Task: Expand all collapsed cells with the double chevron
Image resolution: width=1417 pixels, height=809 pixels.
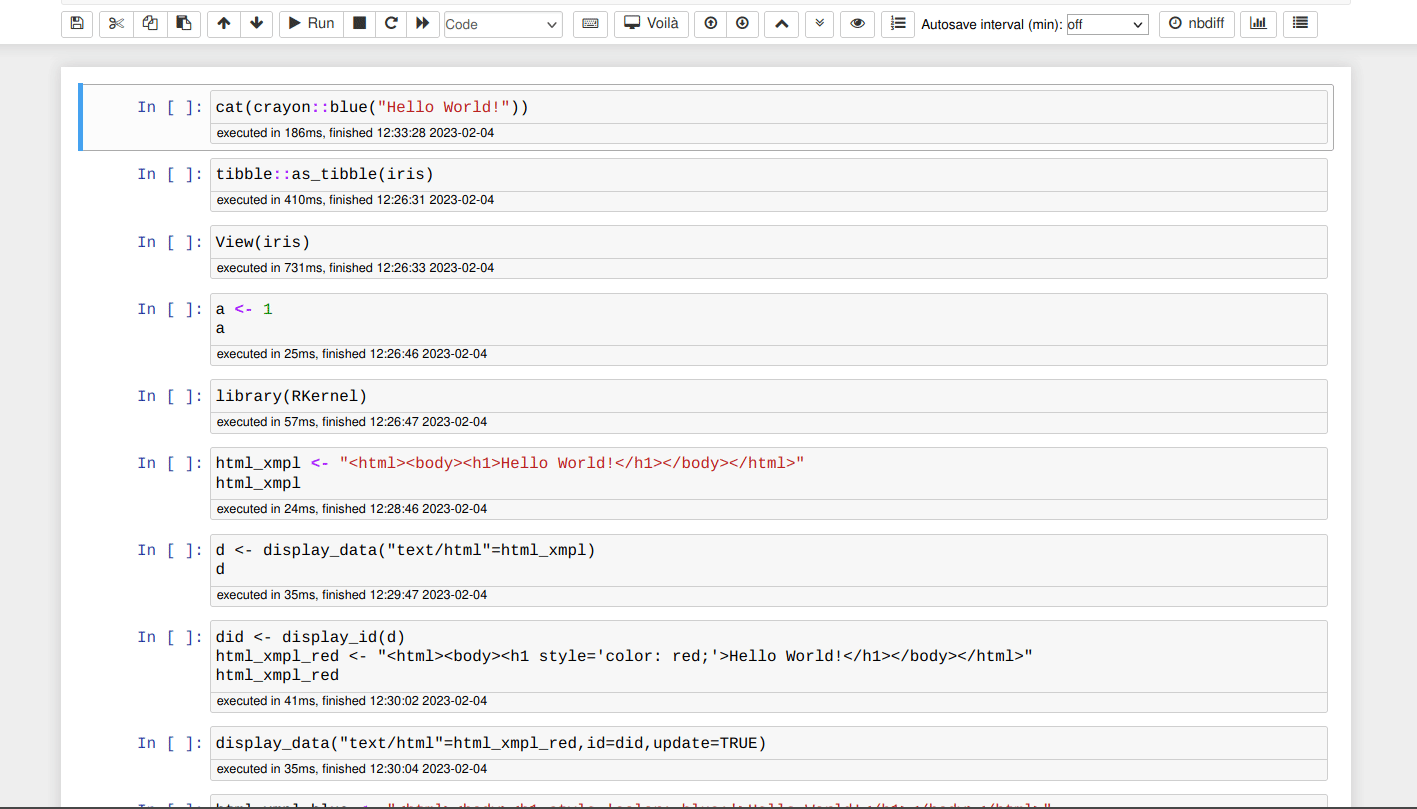Action: 819,23
